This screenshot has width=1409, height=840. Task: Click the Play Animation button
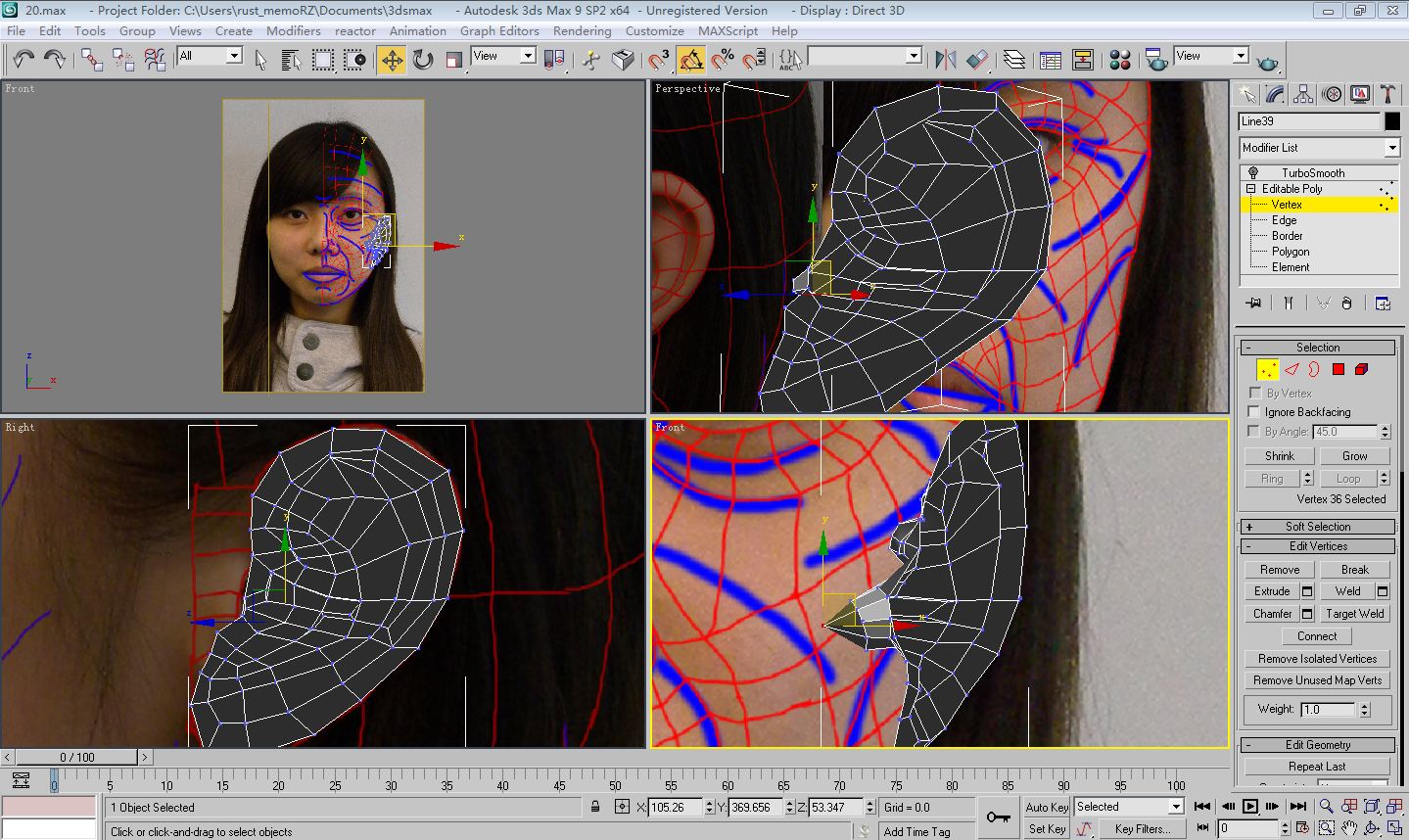tap(1250, 807)
